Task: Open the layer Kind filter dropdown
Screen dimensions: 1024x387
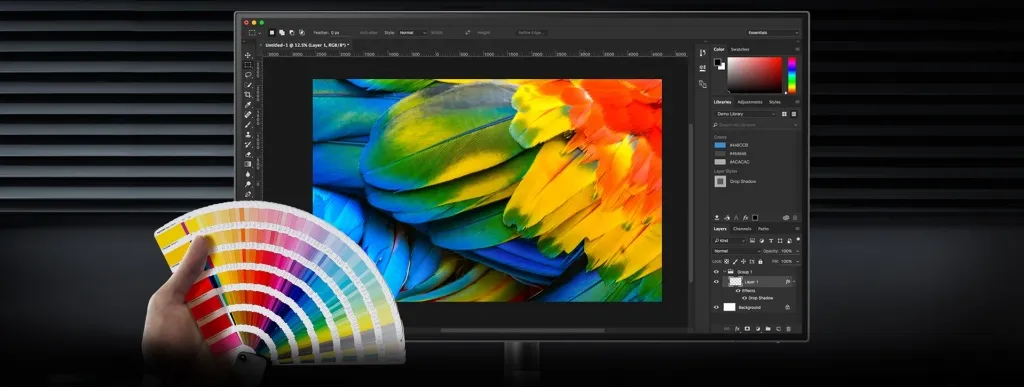Action: (729, 241)
